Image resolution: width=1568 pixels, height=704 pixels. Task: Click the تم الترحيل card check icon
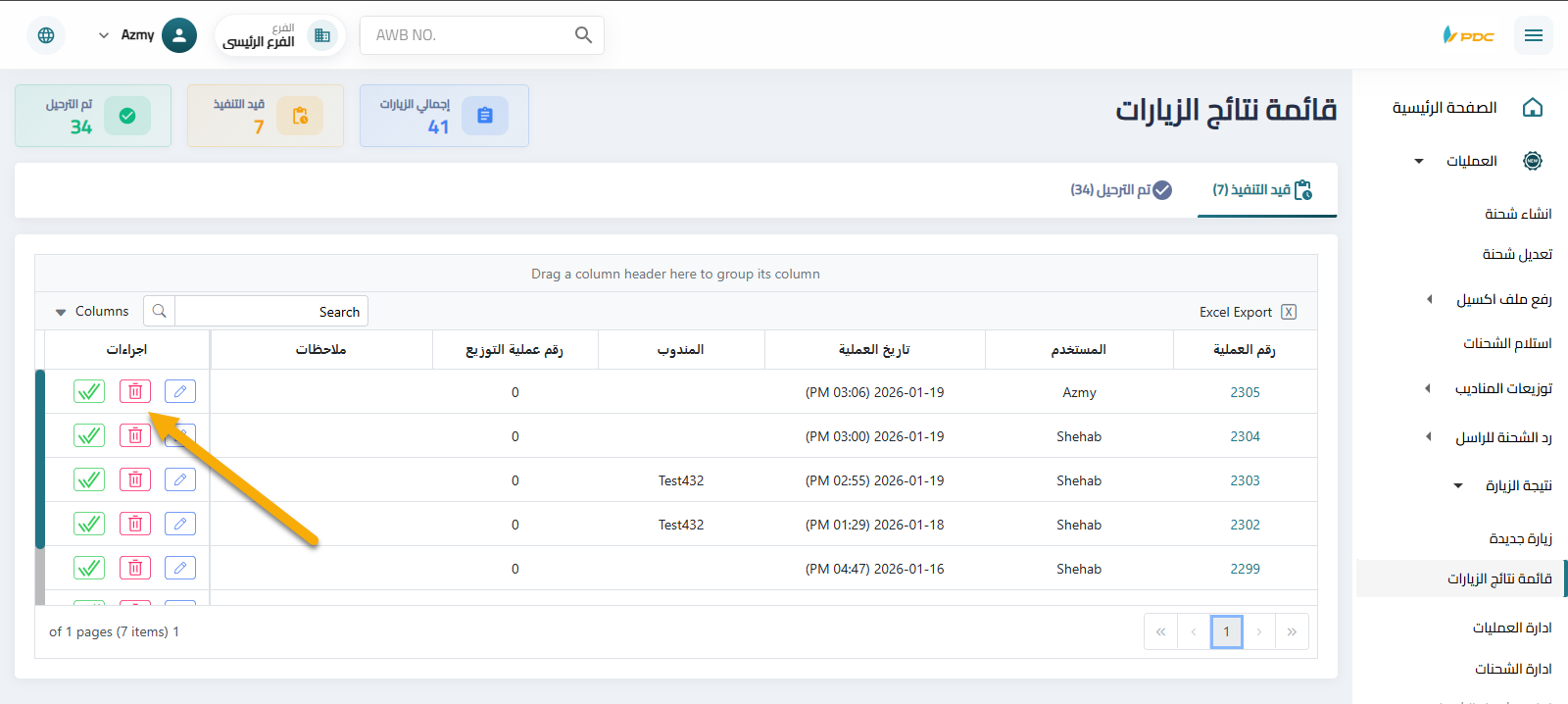coord(127,116)
